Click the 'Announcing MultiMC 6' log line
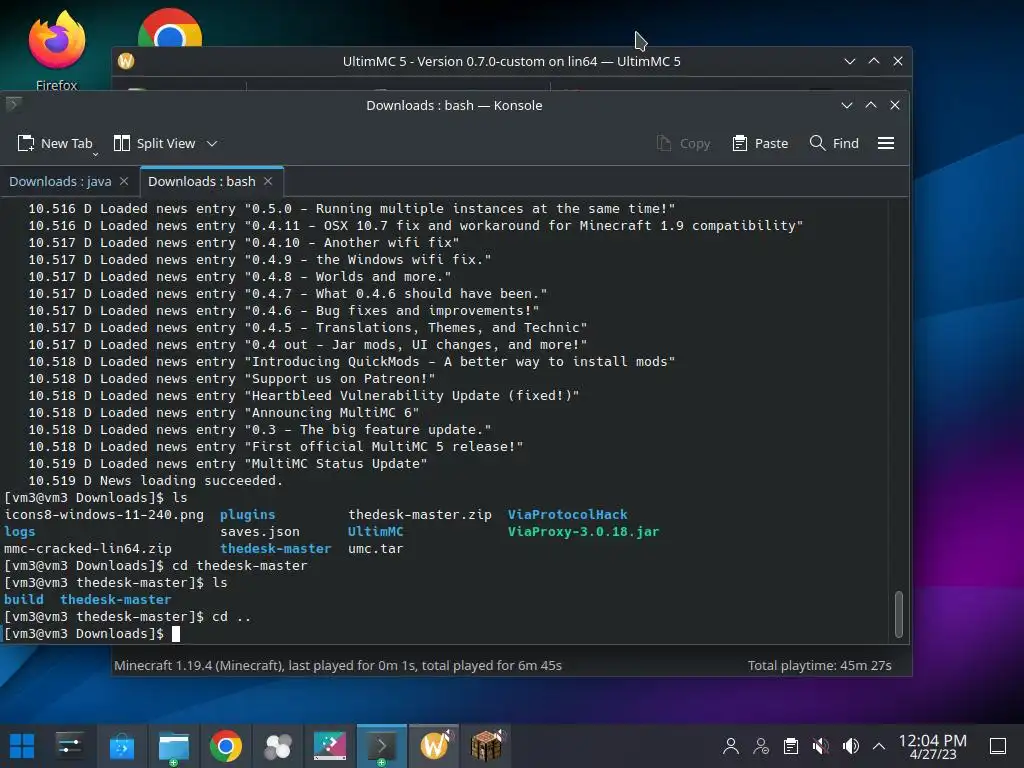 point(223,413)
